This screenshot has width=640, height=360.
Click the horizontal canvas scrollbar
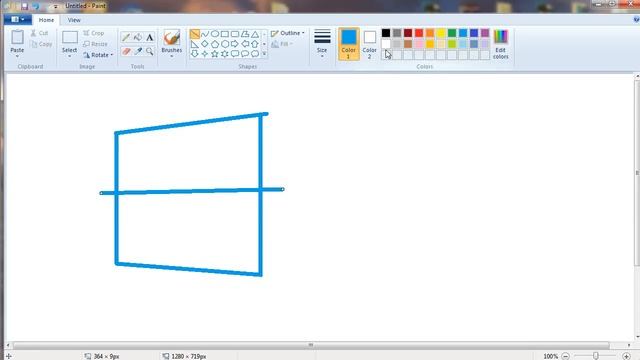point(311,345)
